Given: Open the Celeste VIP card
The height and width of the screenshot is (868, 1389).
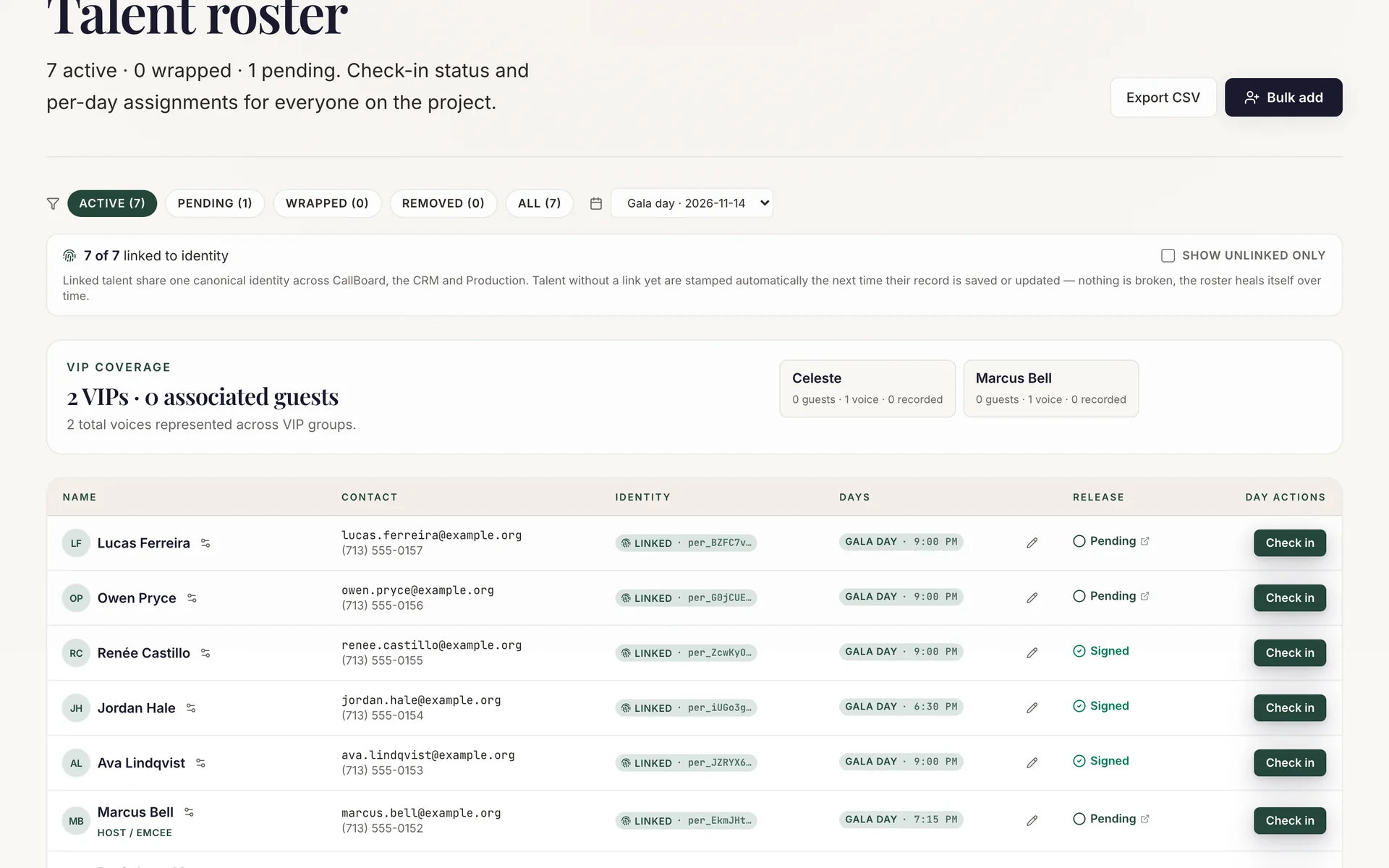Looking at the screenshot, I should [867, 388].
